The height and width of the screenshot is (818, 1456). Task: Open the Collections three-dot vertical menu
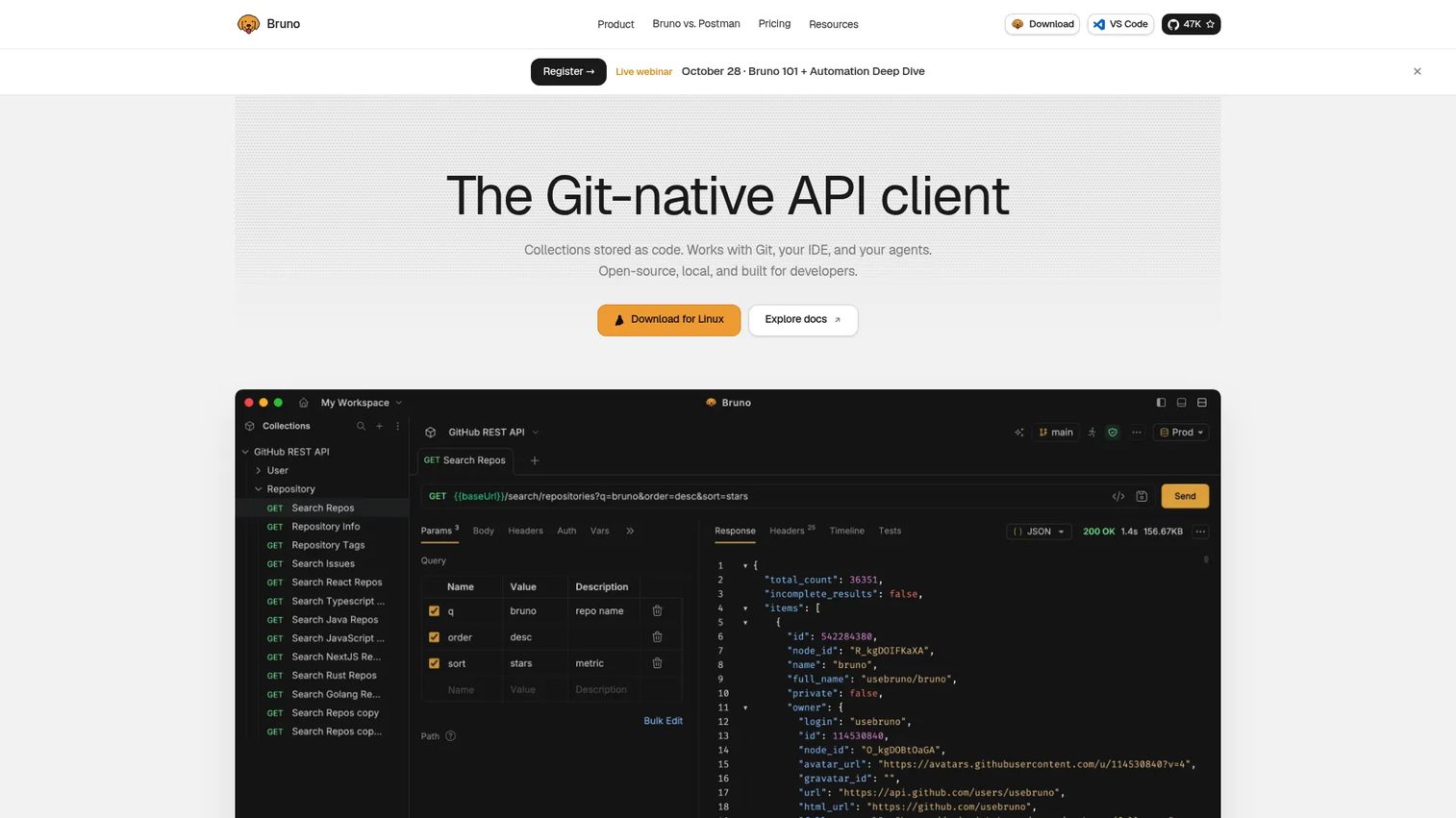click(398, 426)
